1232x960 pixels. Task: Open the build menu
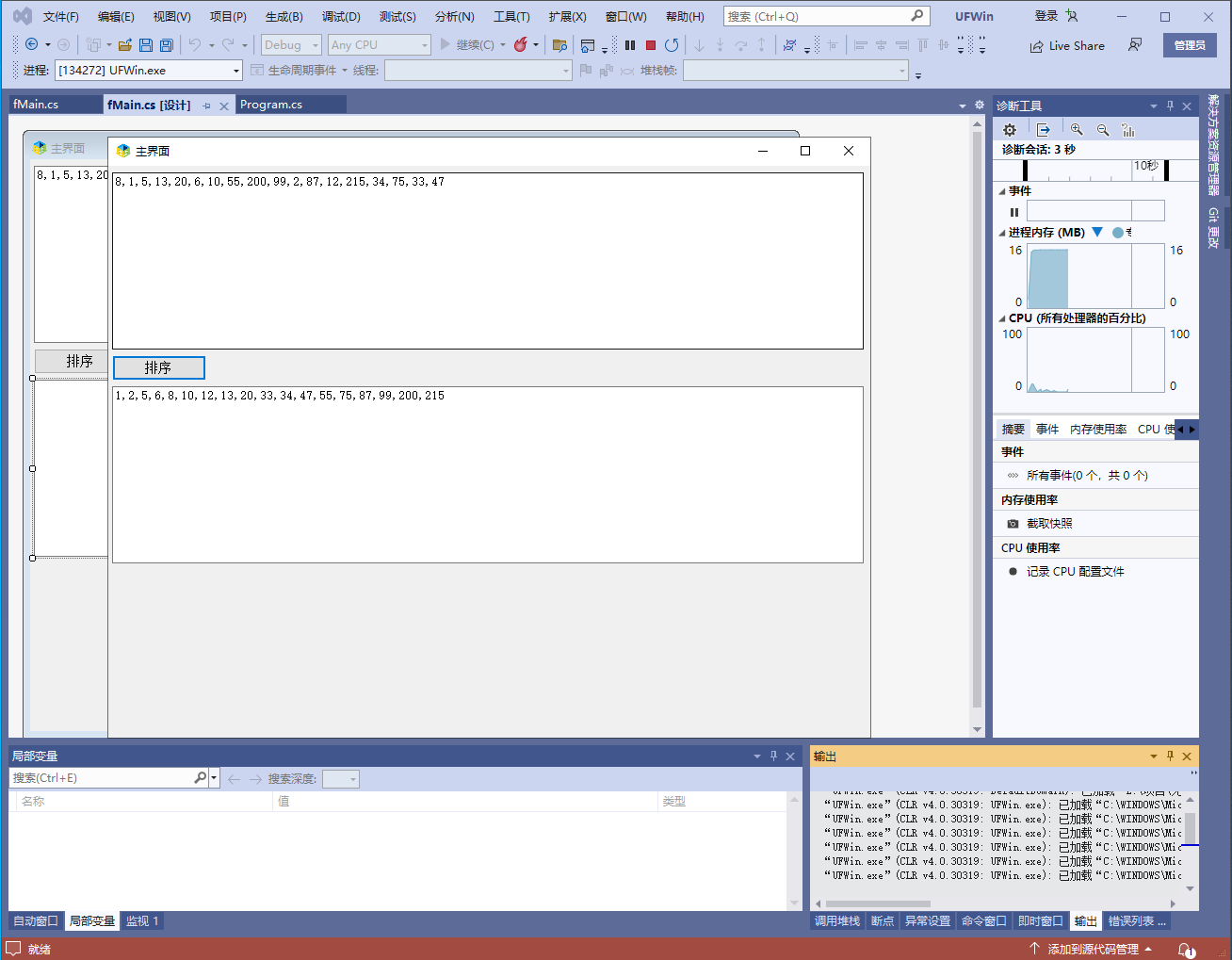click(x=284, y=17)
